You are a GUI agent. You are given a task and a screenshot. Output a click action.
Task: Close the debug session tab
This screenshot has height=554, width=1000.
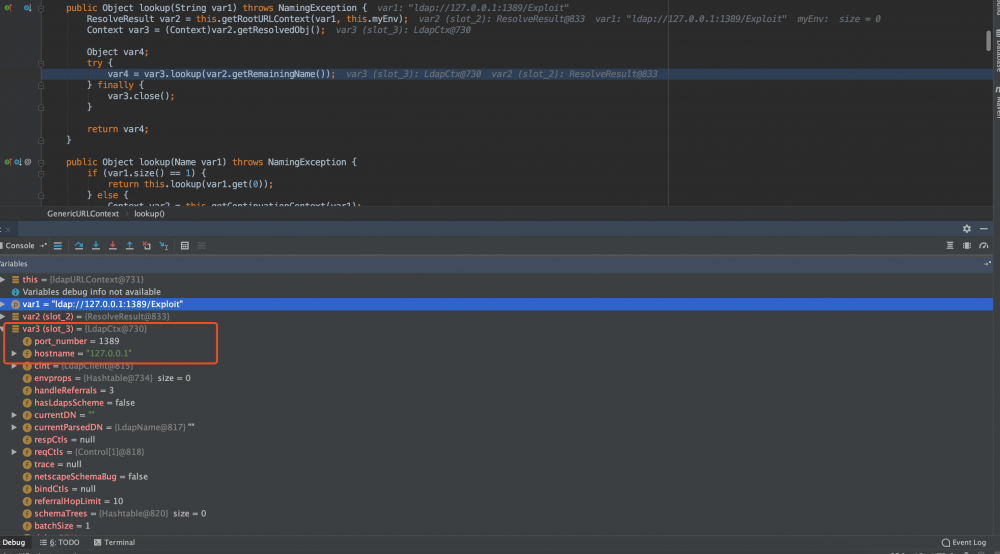(8, 230)
